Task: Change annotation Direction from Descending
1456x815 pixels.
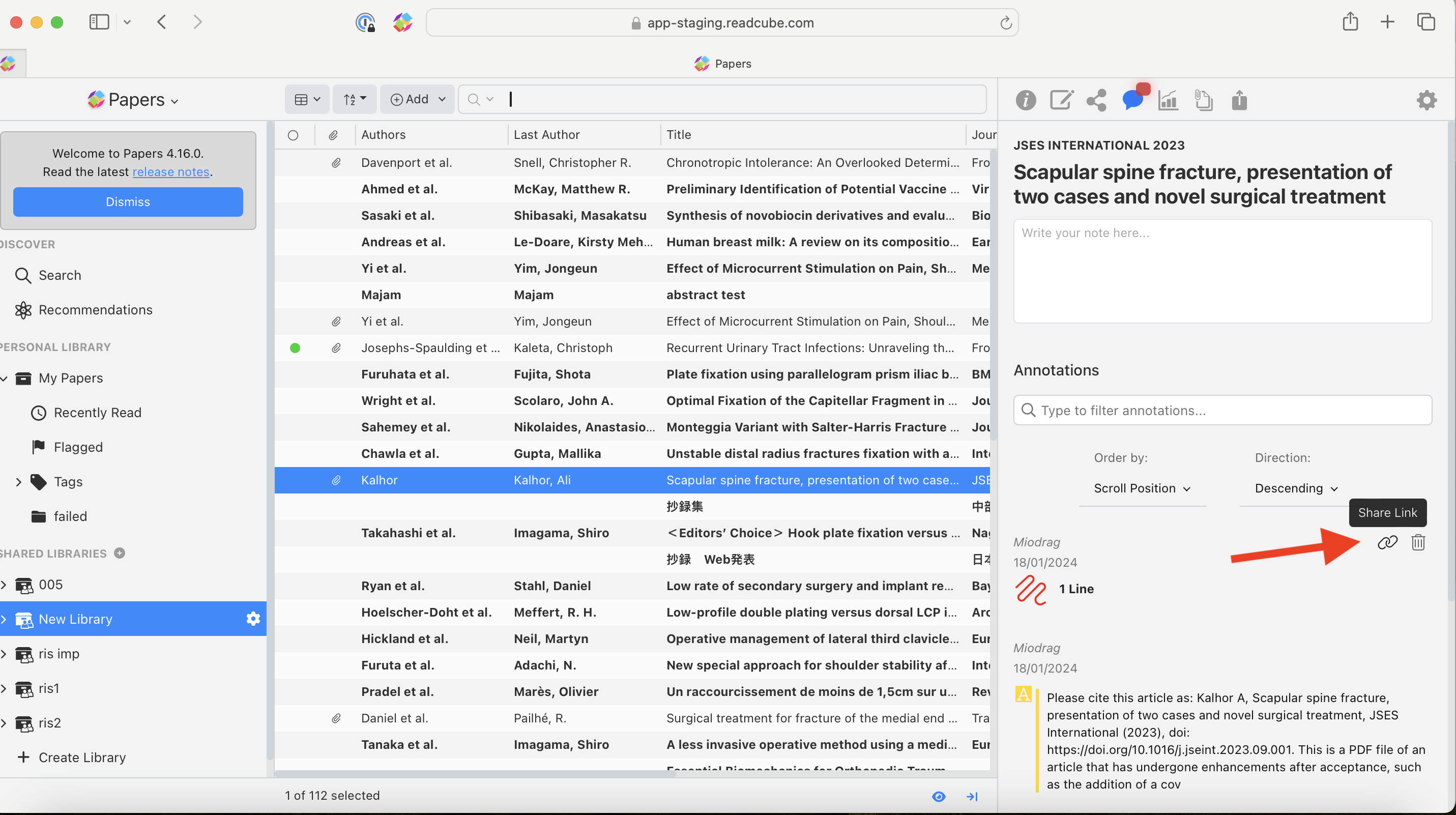Action: click(x=1295, y=488)
